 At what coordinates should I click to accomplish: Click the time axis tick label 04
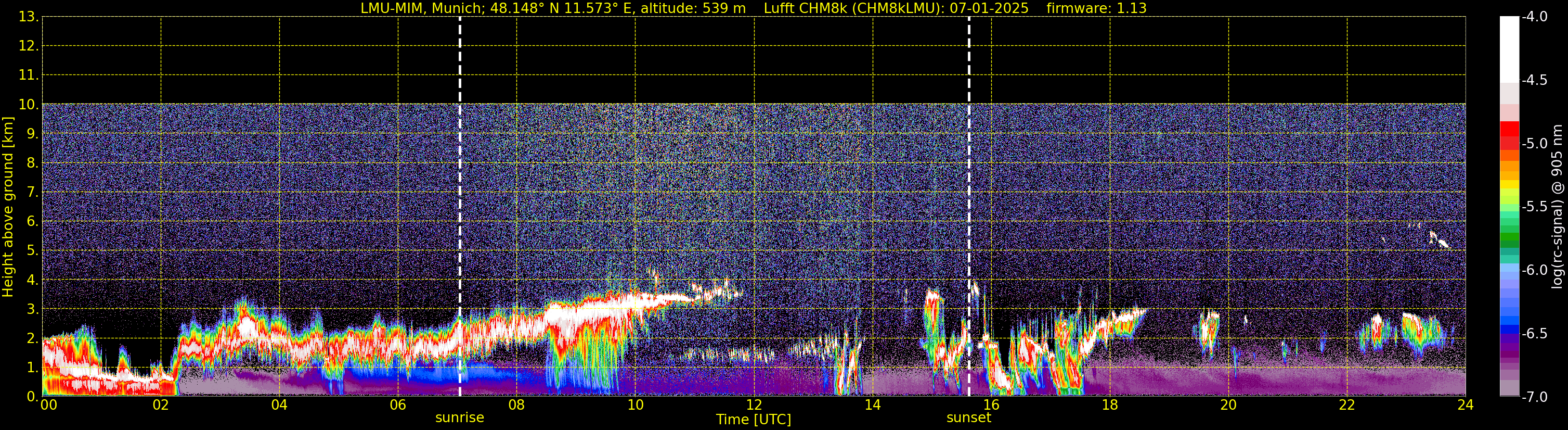click(x=279, y=405)
